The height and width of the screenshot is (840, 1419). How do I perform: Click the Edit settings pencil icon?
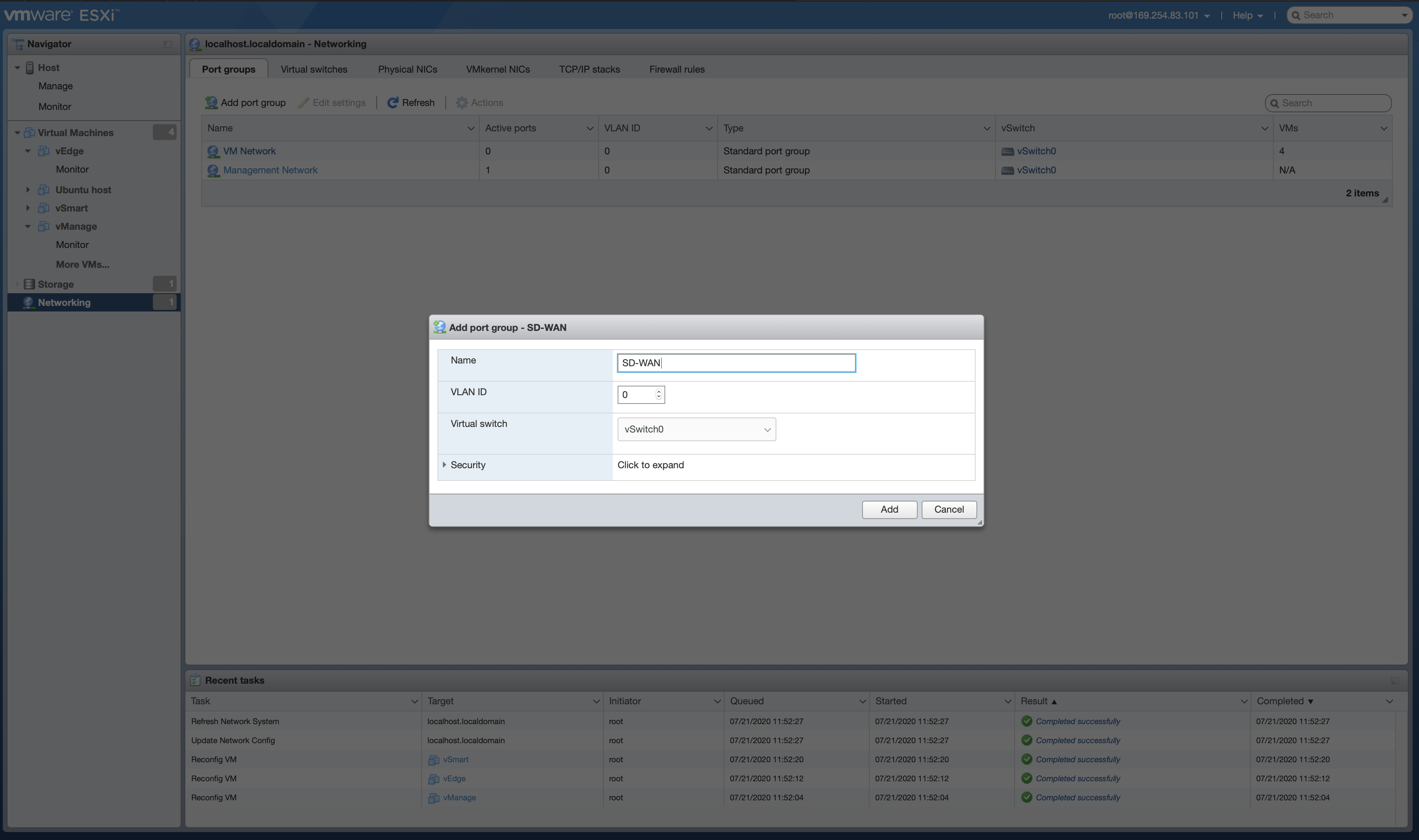pyautogui.click(x=304, y=102)
